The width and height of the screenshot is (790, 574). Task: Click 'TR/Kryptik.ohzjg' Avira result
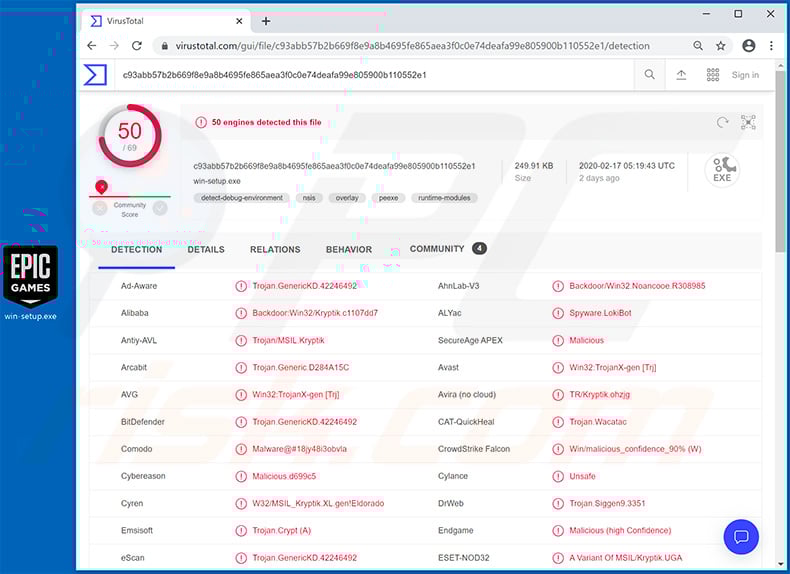[x=600, y=395]
